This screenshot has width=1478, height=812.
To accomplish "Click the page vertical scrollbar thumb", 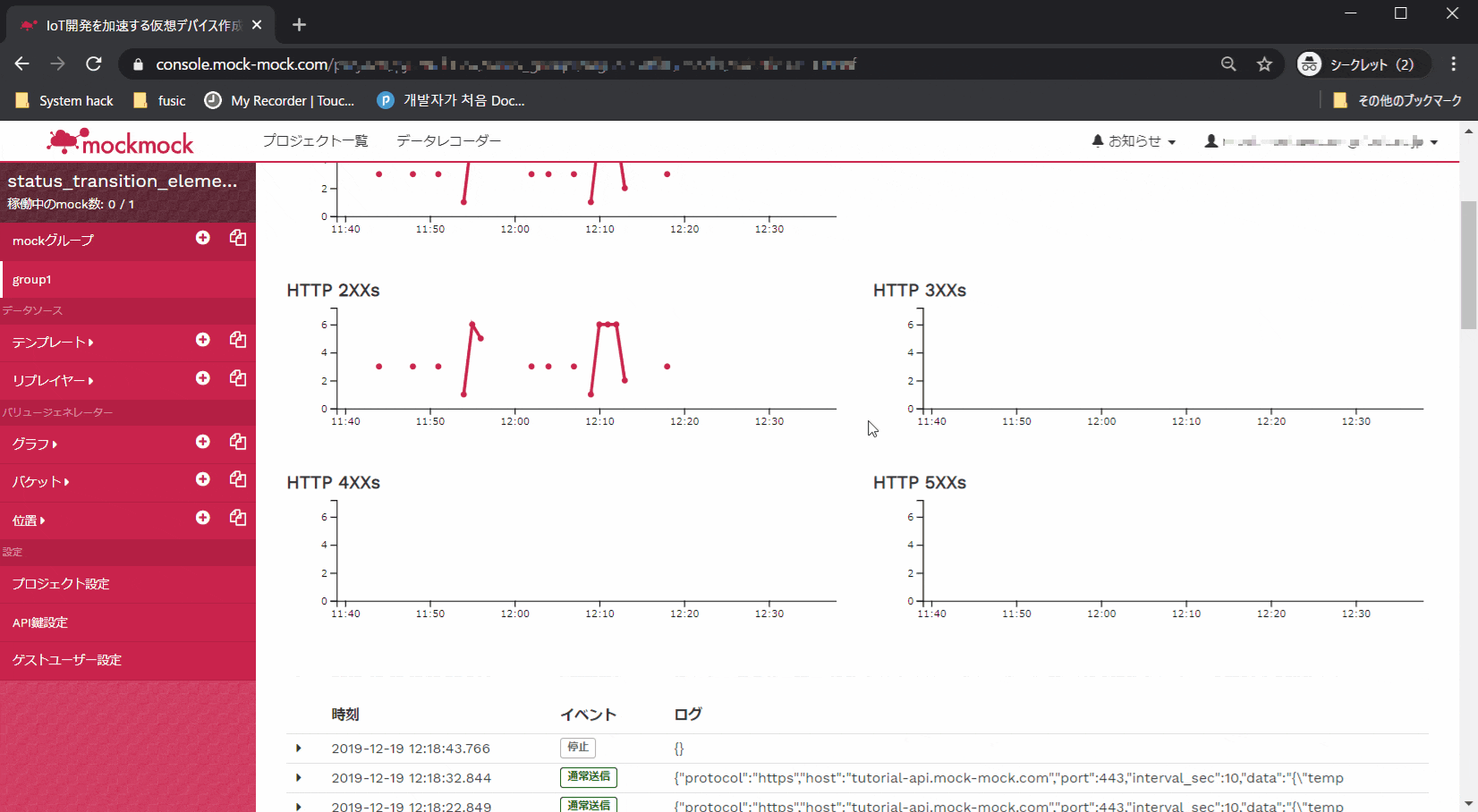I will coord(1468,266).
